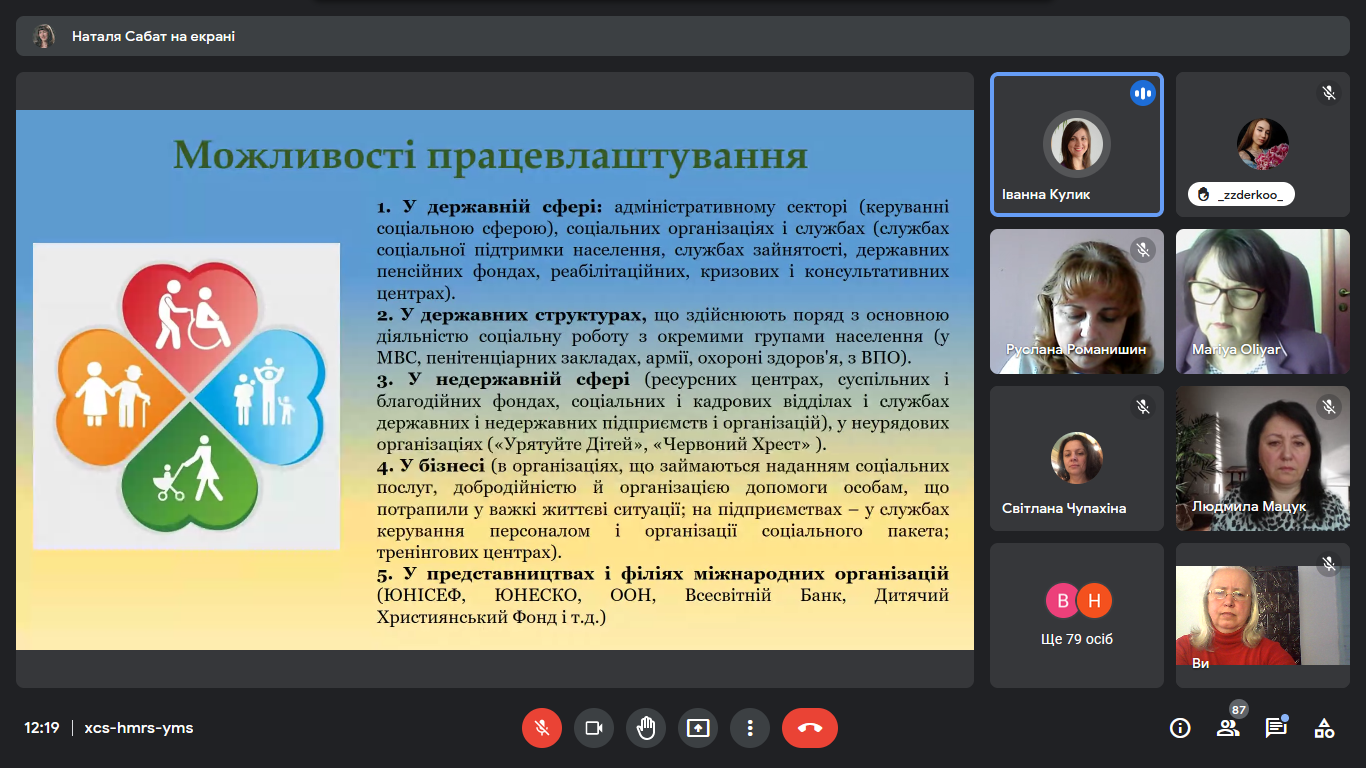1366x768 pixels.
Task: Show the participants list with 87 people
Action: click(1228, 728)
